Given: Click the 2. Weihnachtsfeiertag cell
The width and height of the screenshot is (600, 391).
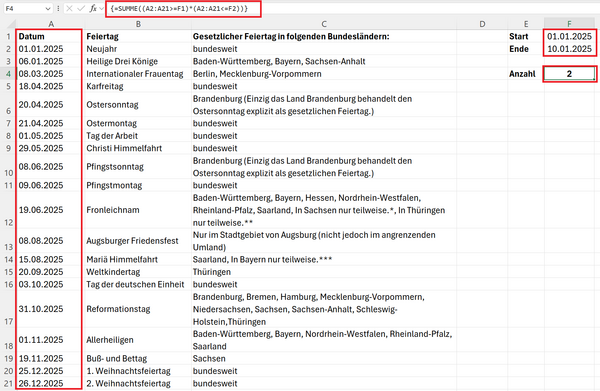Looking at the screenshot, I should (138, 383).
